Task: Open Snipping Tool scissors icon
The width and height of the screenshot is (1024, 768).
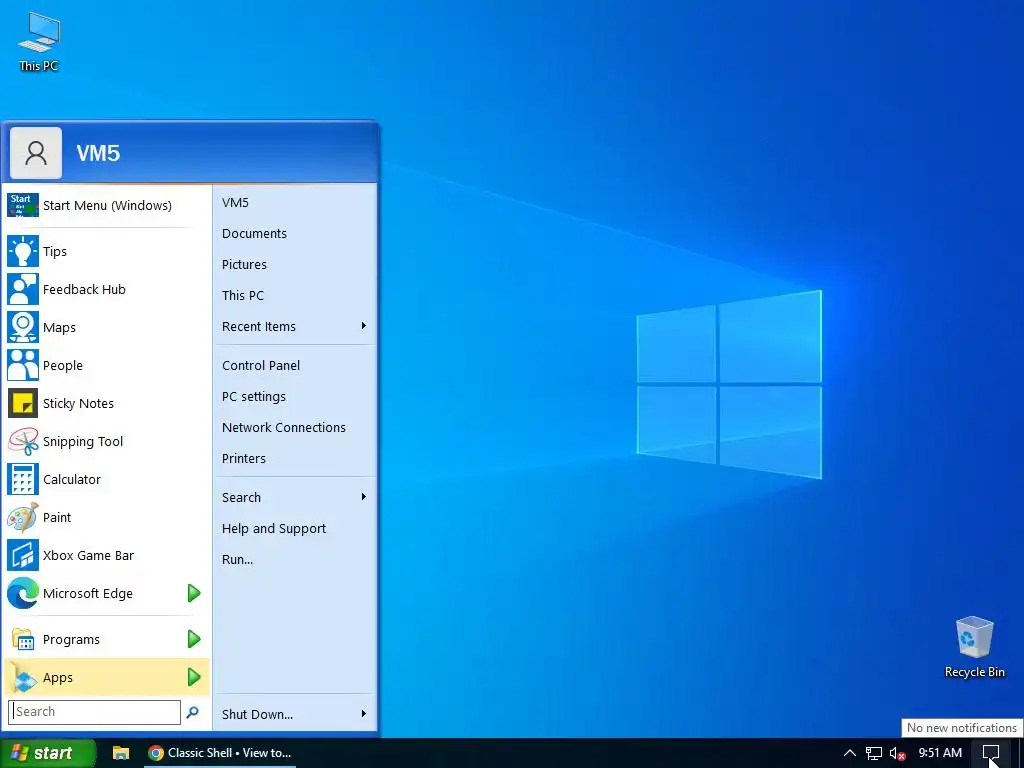Action: point(23,441)
